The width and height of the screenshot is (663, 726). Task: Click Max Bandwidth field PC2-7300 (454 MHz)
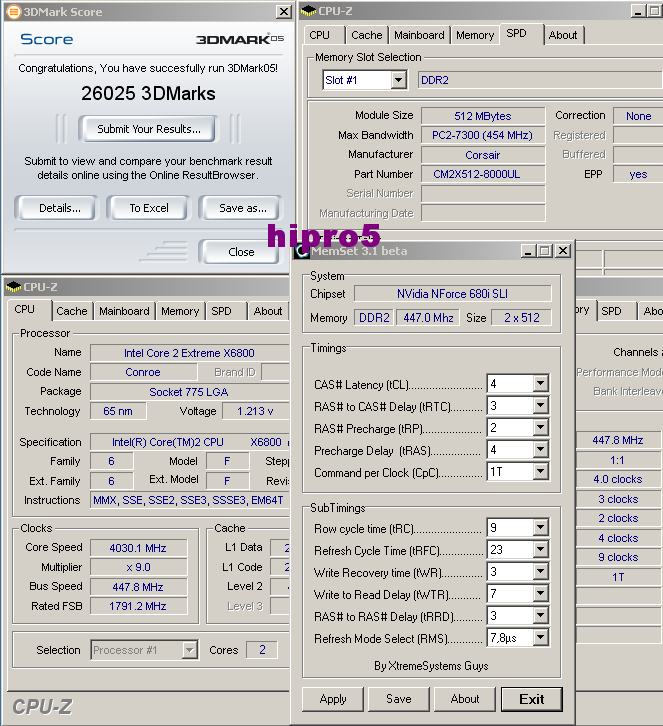point(483,135)
